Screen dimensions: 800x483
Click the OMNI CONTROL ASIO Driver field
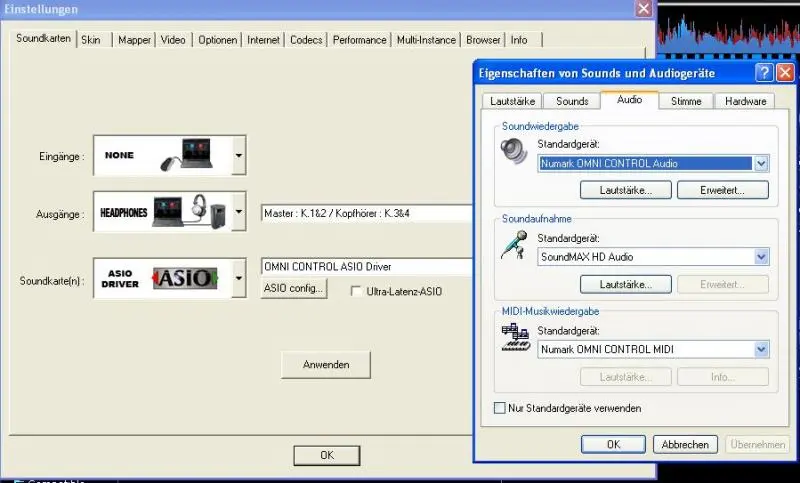tap(365, 267)
